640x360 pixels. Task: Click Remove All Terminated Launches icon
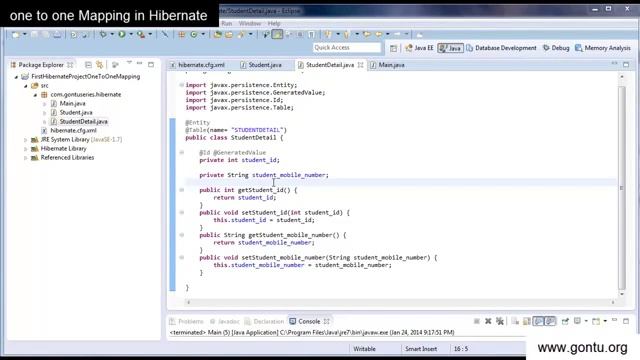[x=500, y=322]
